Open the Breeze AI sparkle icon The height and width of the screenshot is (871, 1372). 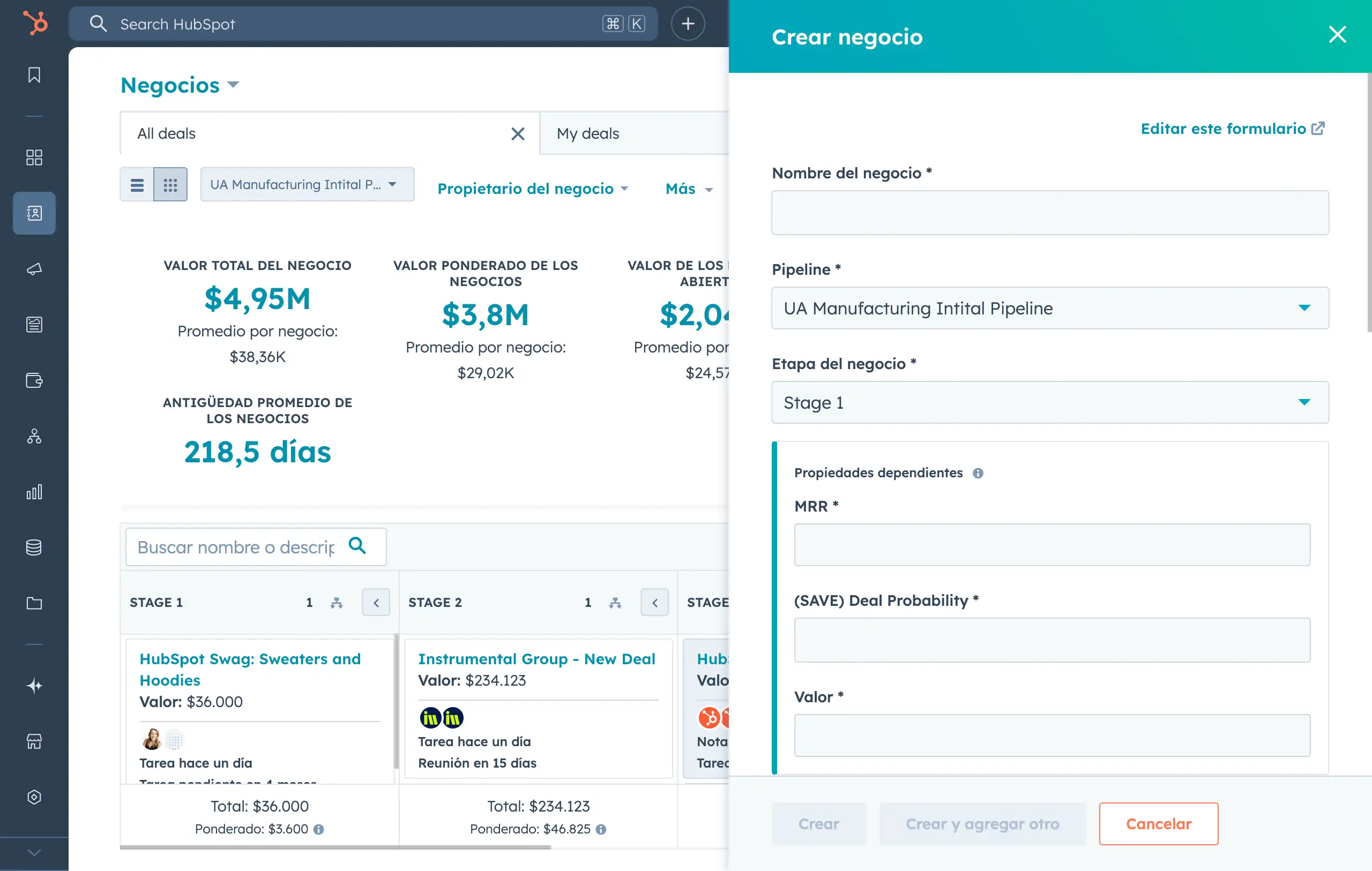(34, 685)
